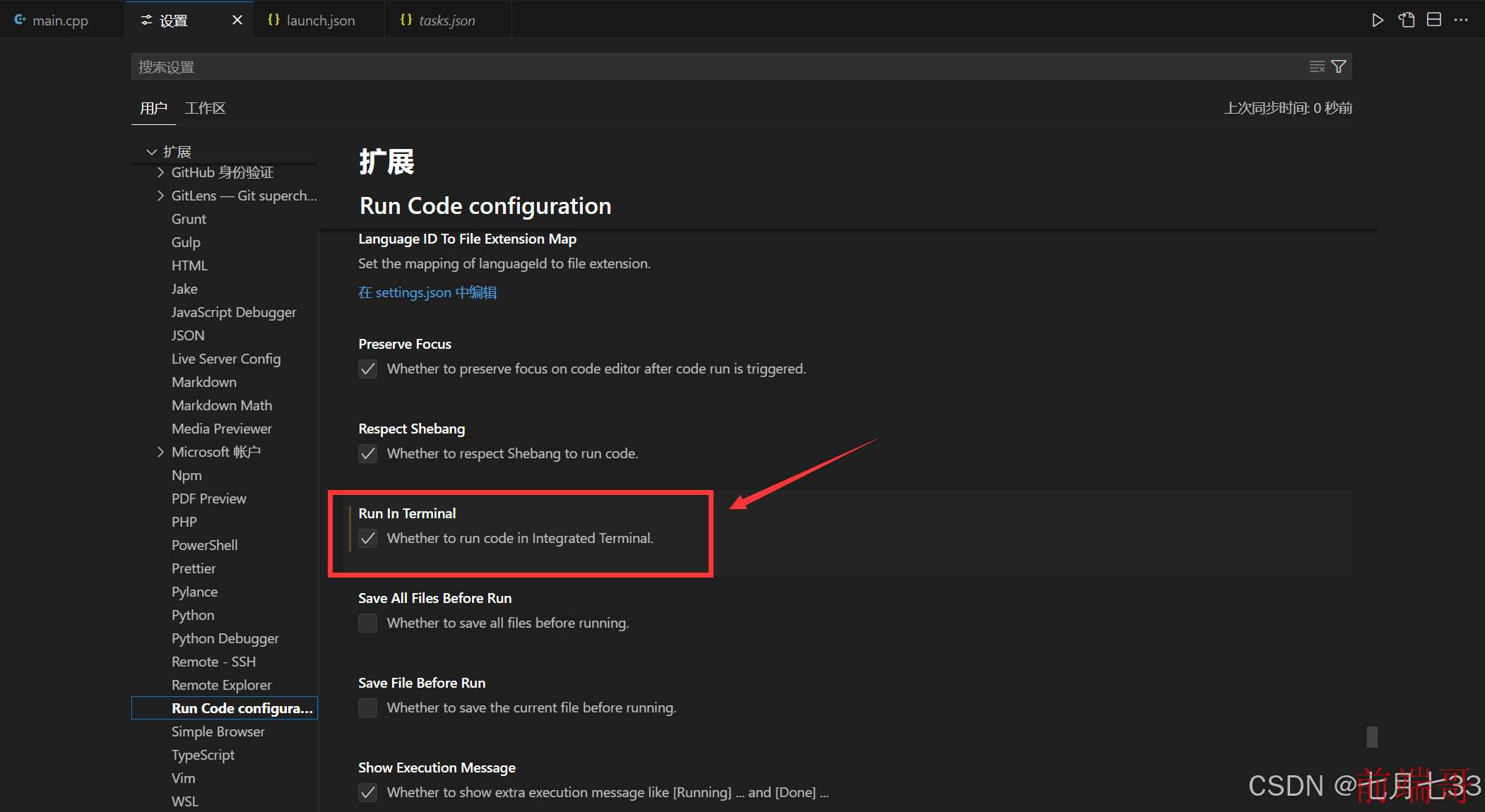Select Grunt in settings tree
Viewport: 1485px width, 812px height.
(x=225, y=219)
